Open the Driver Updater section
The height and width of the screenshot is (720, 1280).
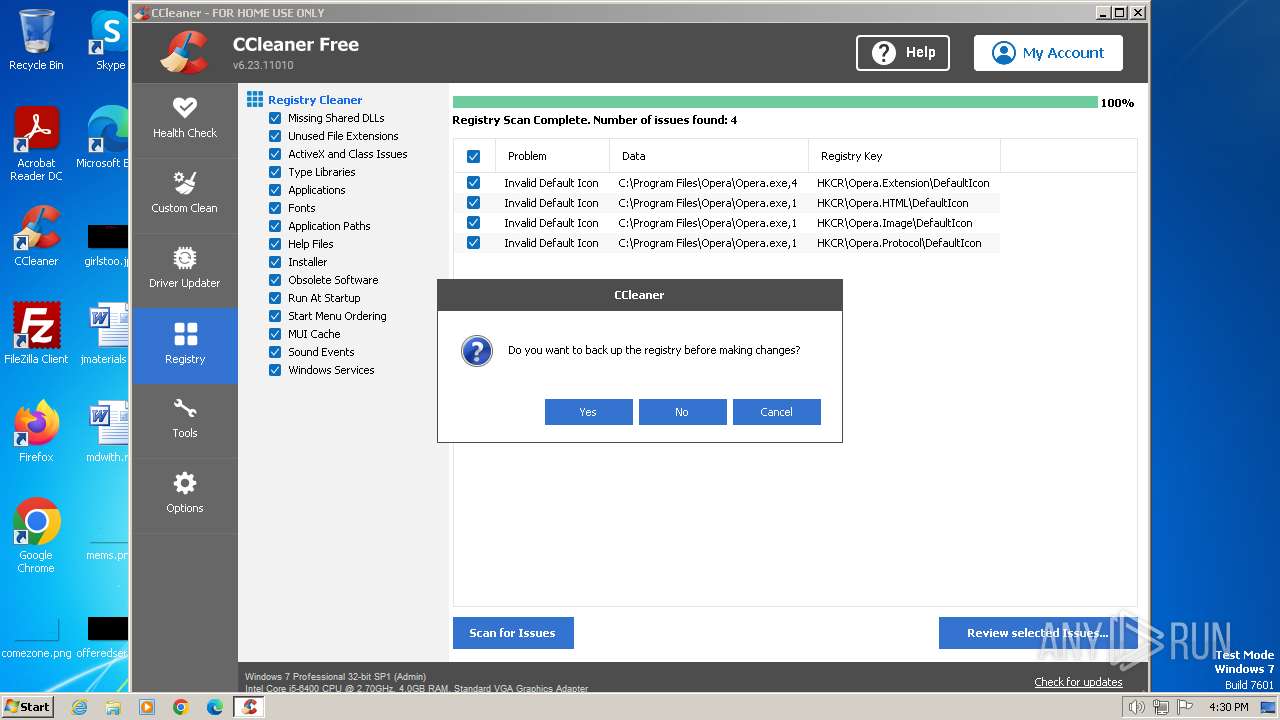(x=185, y=268)
